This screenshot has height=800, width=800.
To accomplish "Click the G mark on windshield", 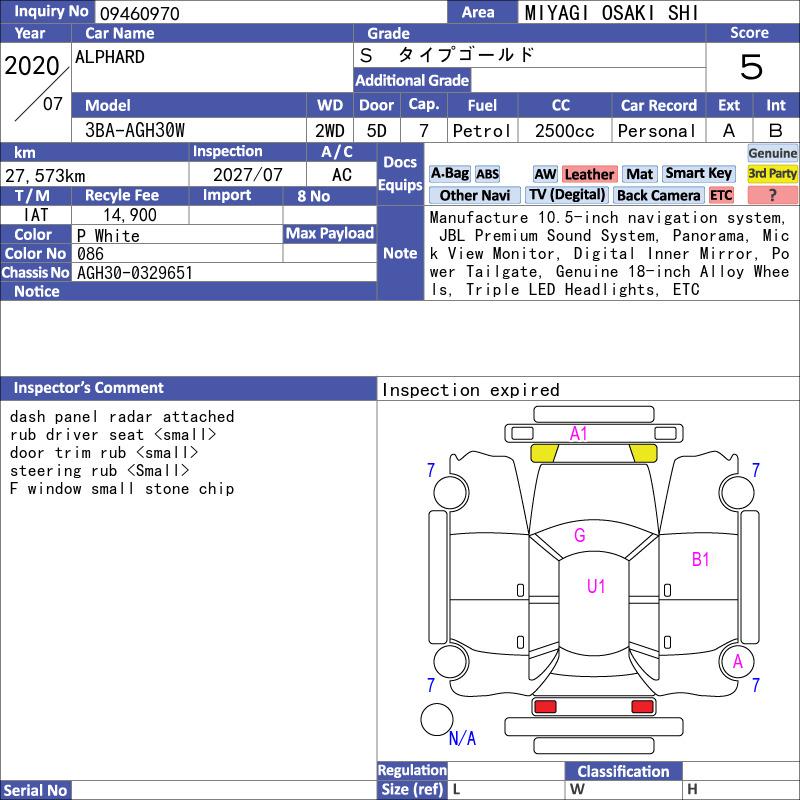I will 580,535.
